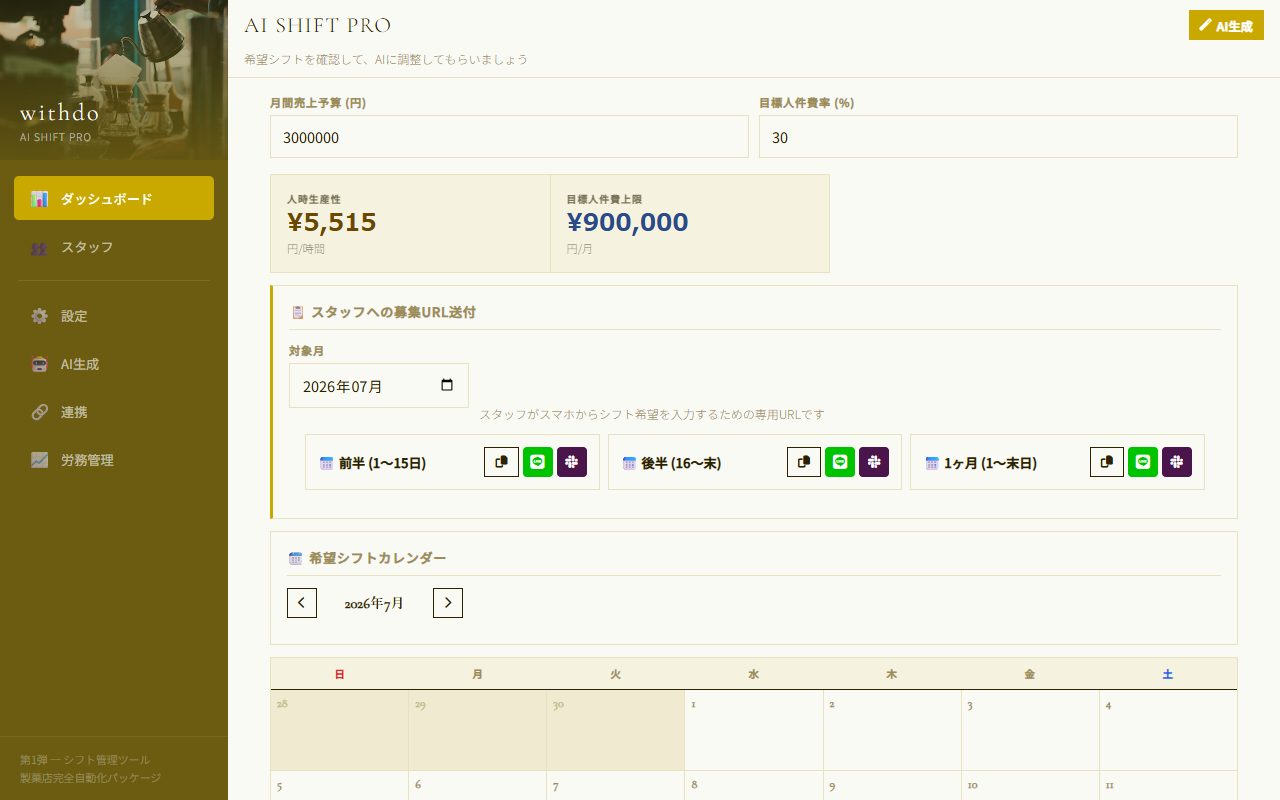Image resolution: width=1280 pixels, height=800 pixels.
Task: Navigate to 労務管理 in the sidebar
Action: pyautogui.click(x=114, y=460)
